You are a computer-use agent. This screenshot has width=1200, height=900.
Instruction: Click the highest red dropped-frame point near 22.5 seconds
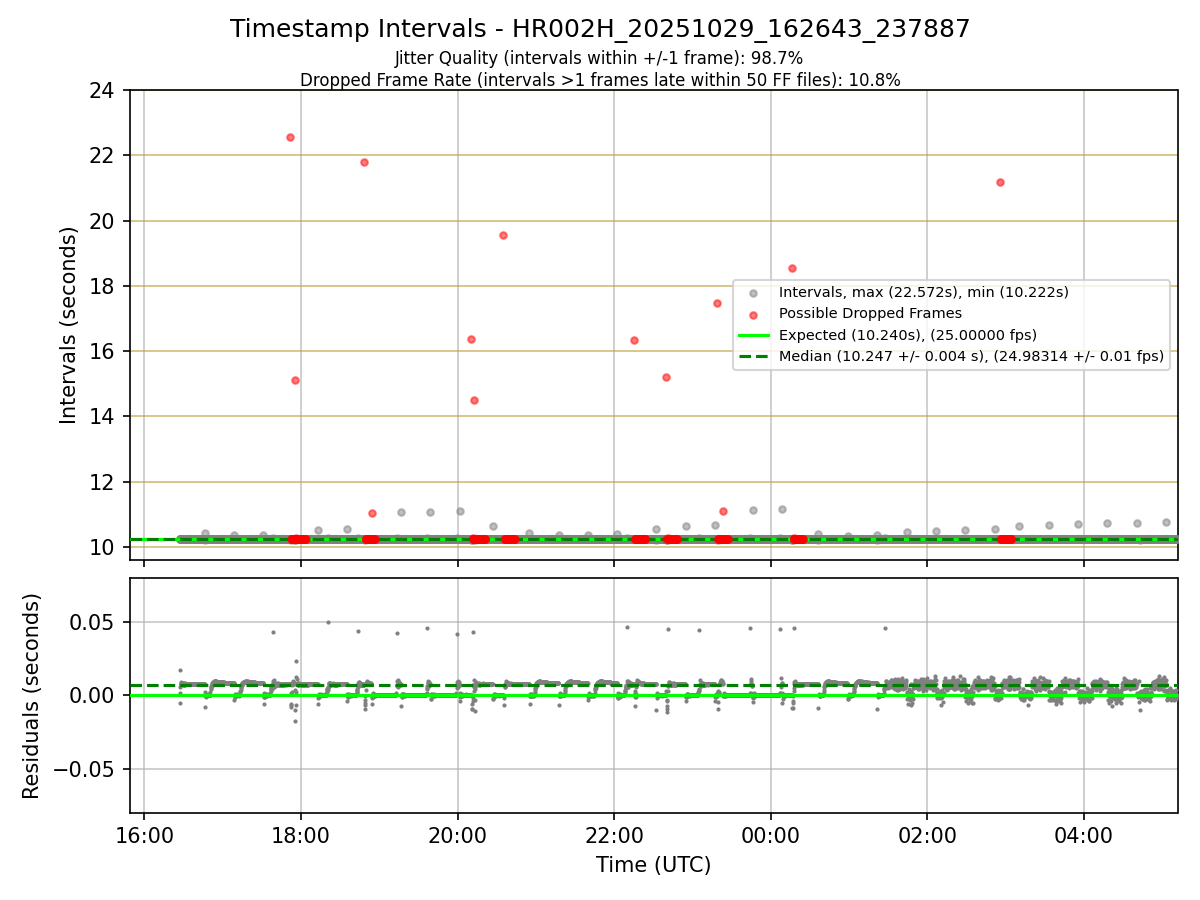pos(290,137)
